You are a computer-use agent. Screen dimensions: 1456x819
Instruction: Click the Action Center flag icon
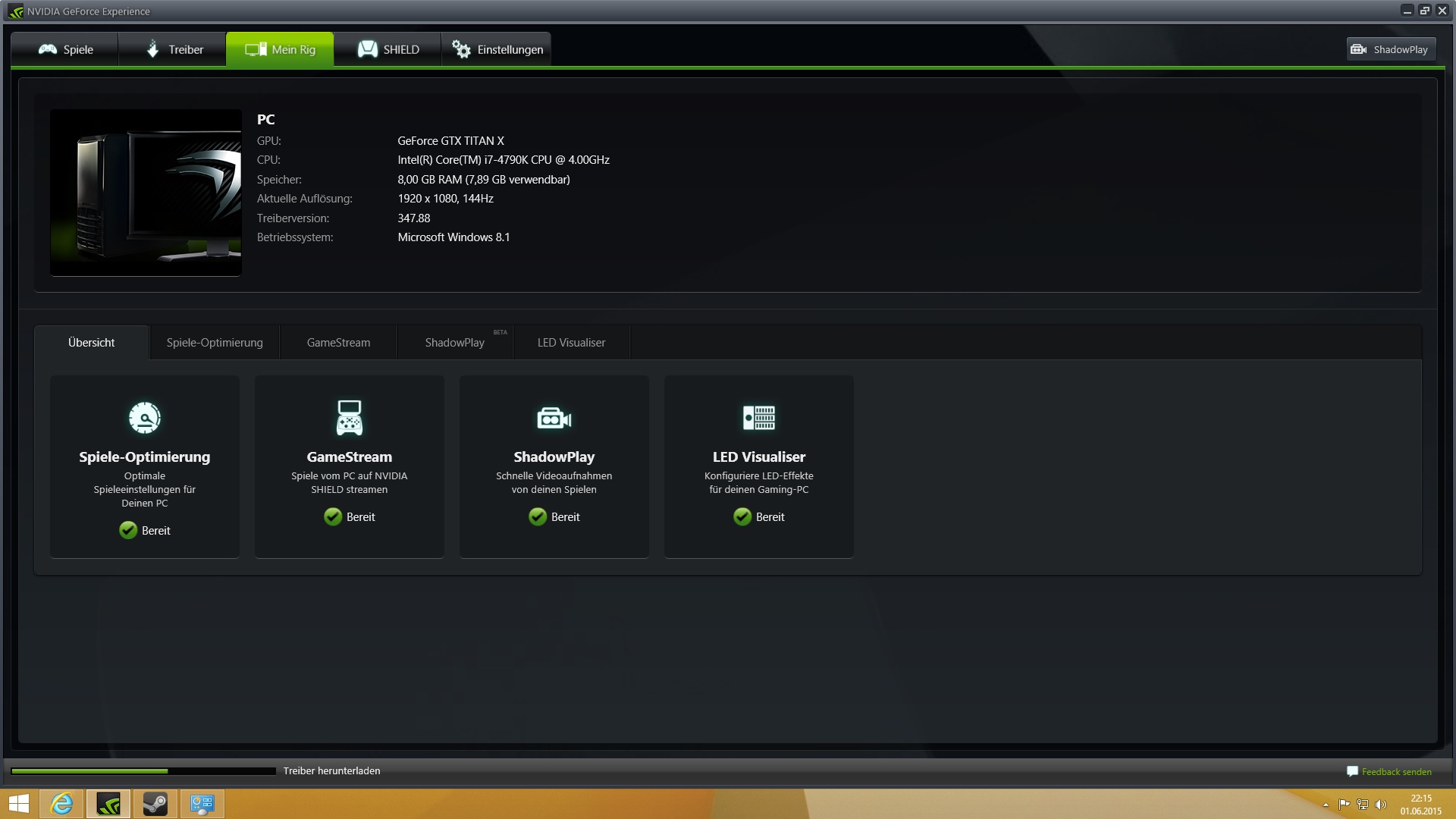1345,805
